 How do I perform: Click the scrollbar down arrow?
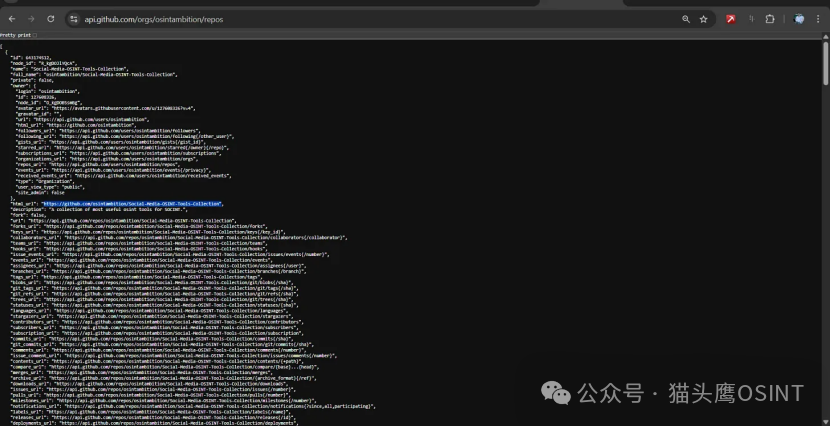(x=825, y=422)
